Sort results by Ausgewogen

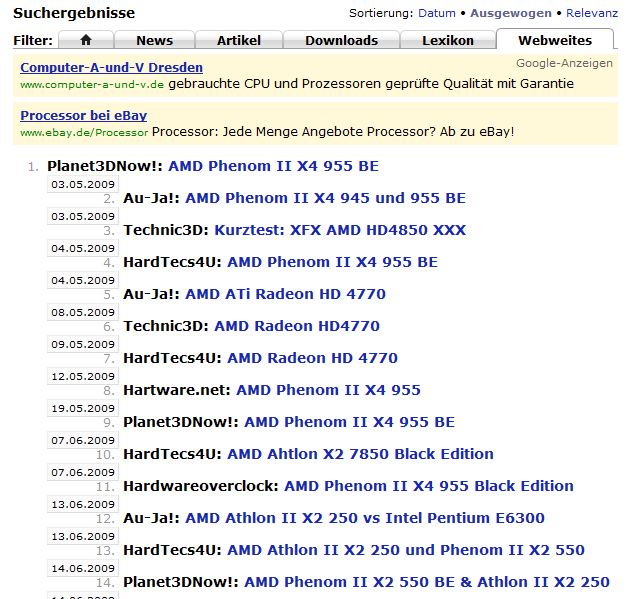click(511, 13)
